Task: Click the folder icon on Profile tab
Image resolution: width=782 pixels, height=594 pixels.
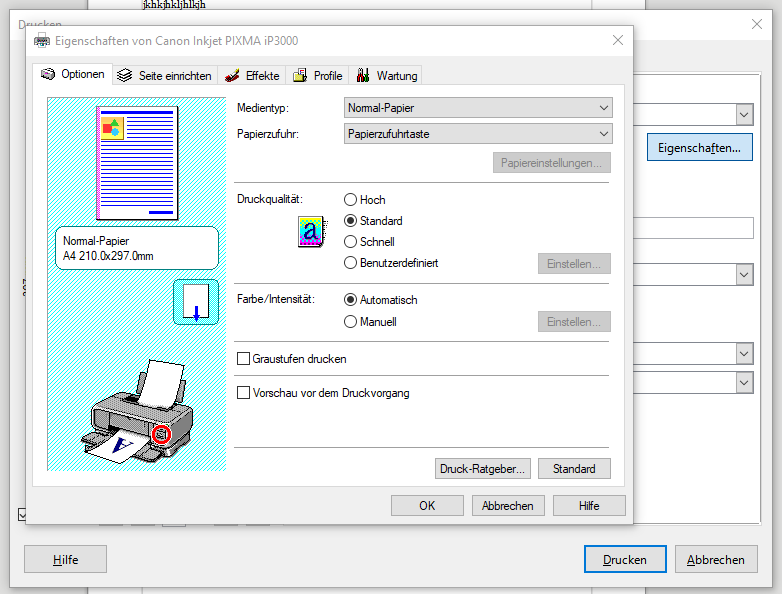Action: click(x=300, y=75)
